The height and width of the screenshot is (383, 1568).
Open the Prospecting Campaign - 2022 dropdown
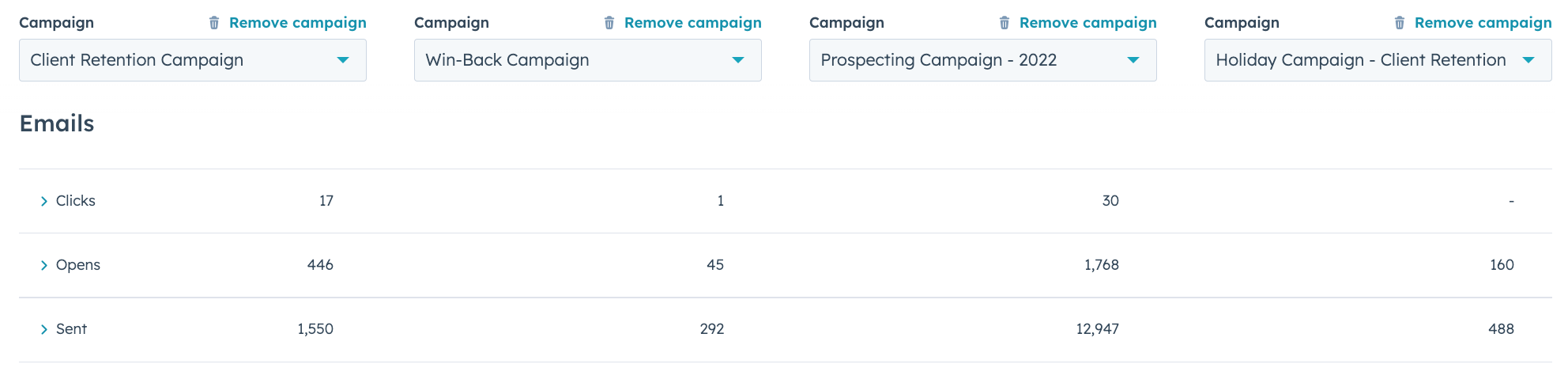tap(983, 60)
